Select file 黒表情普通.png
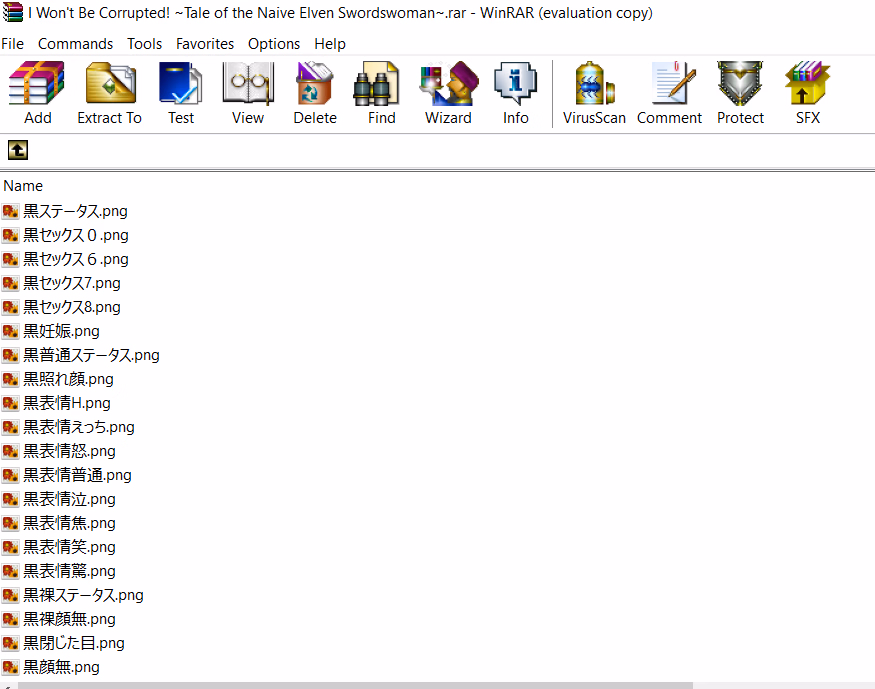 point(78,475)
